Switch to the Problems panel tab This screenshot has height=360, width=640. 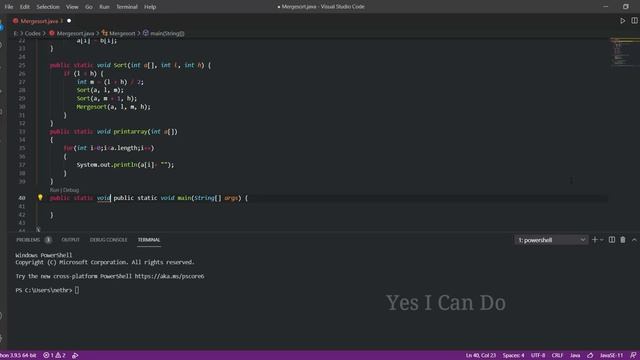(28, 240)
